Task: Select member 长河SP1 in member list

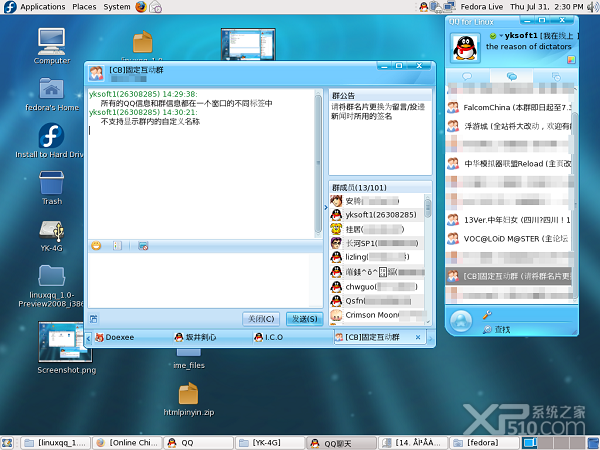Action: pos(377,243)
